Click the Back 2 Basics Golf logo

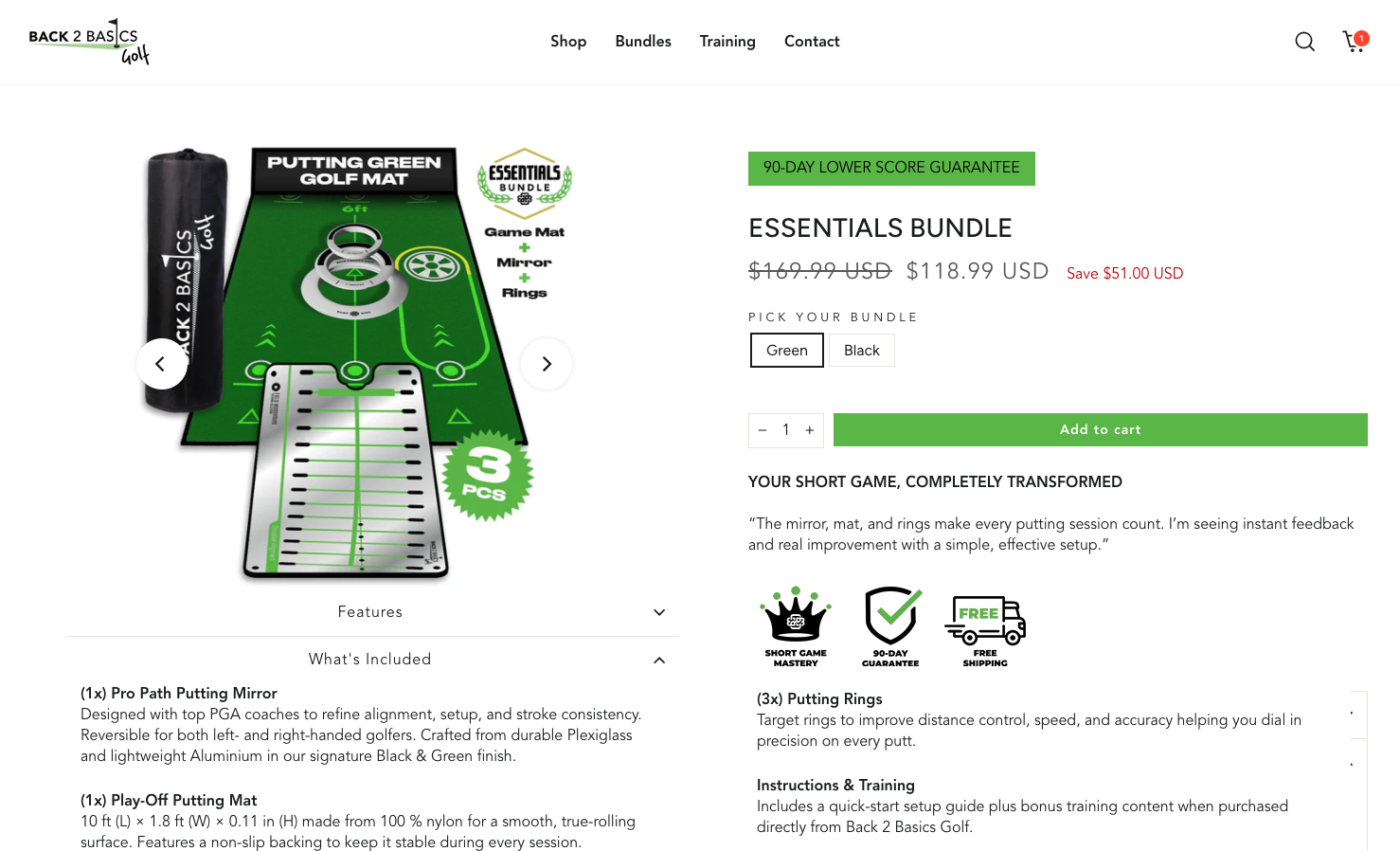point(89,42)
